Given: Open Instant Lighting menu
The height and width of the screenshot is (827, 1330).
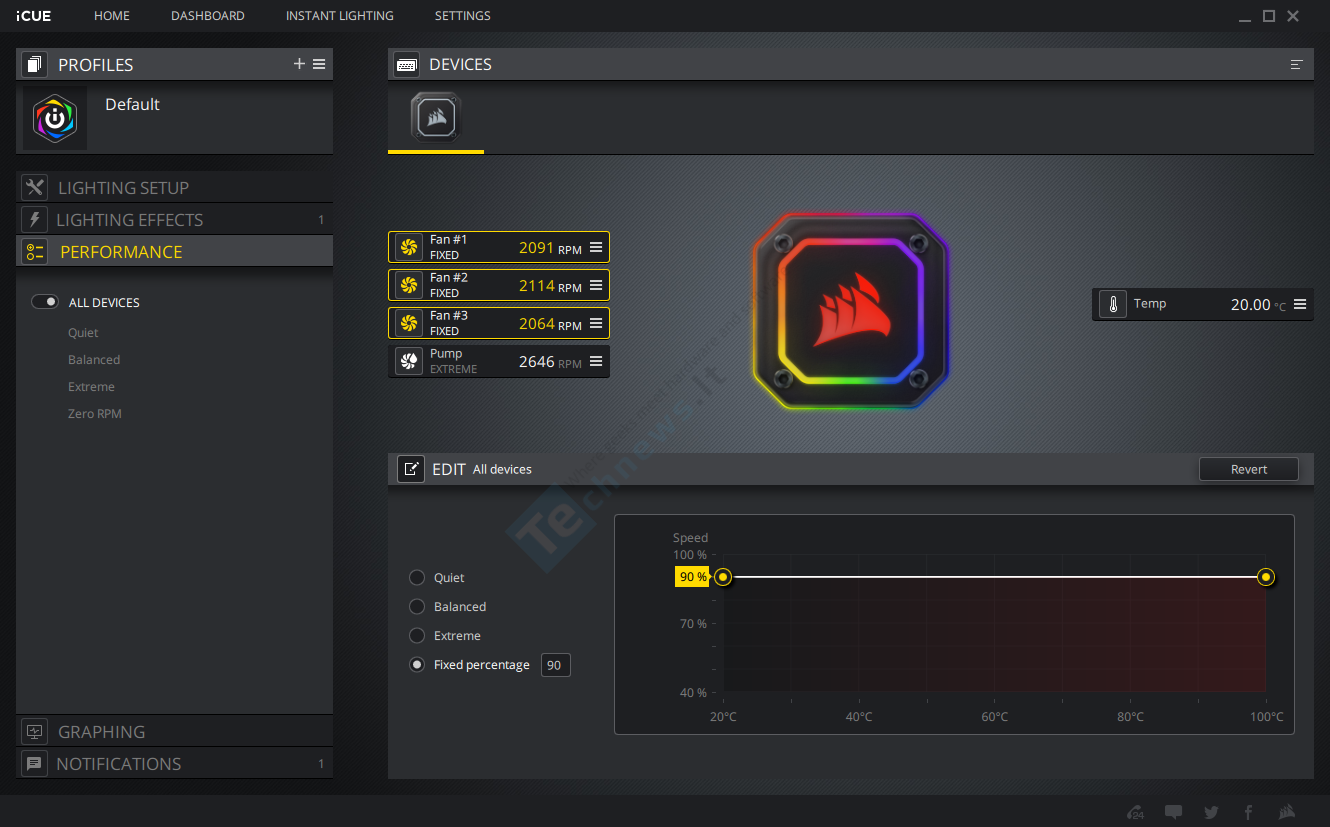Looking at the screenshot, I should coord(340,16).
